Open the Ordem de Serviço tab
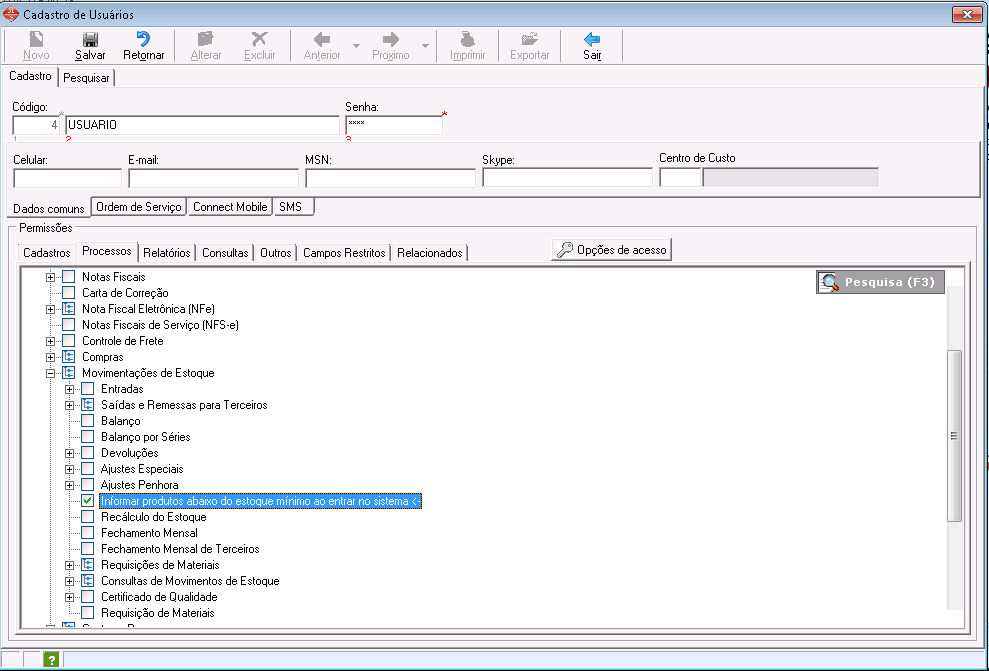Image resolution: width=989 pixels, height=671 pixels. 139,207
